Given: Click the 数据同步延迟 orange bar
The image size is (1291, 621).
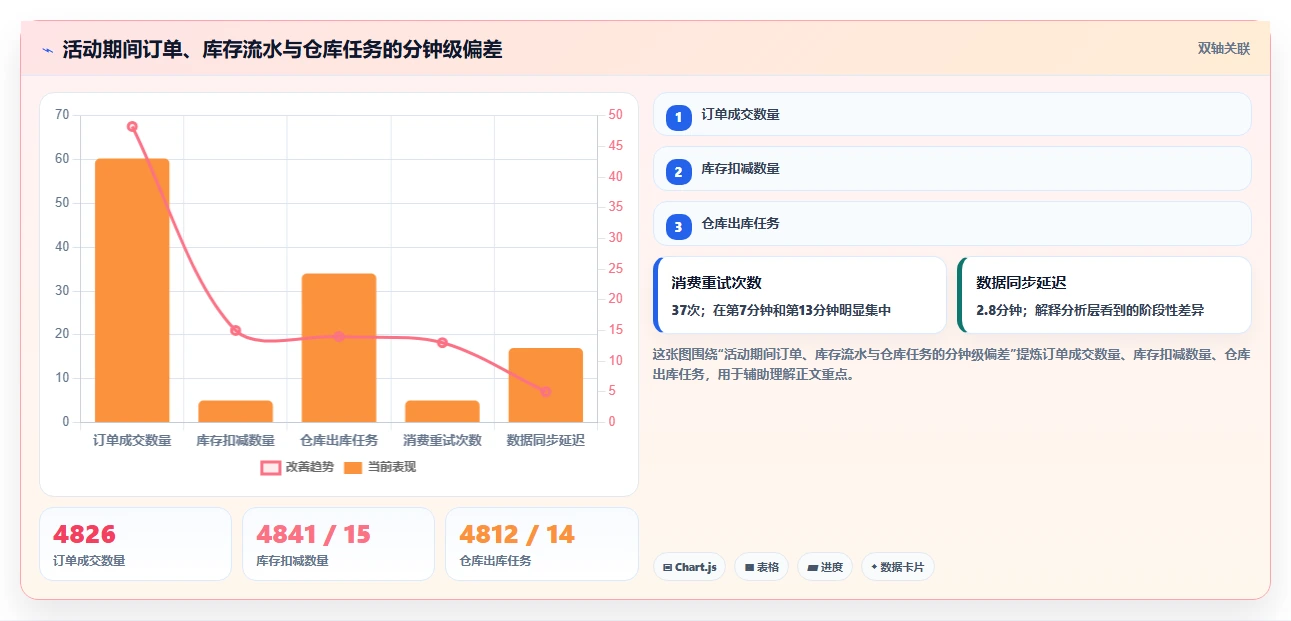Looking at the screenshot, I should click(x=546, y=385).
